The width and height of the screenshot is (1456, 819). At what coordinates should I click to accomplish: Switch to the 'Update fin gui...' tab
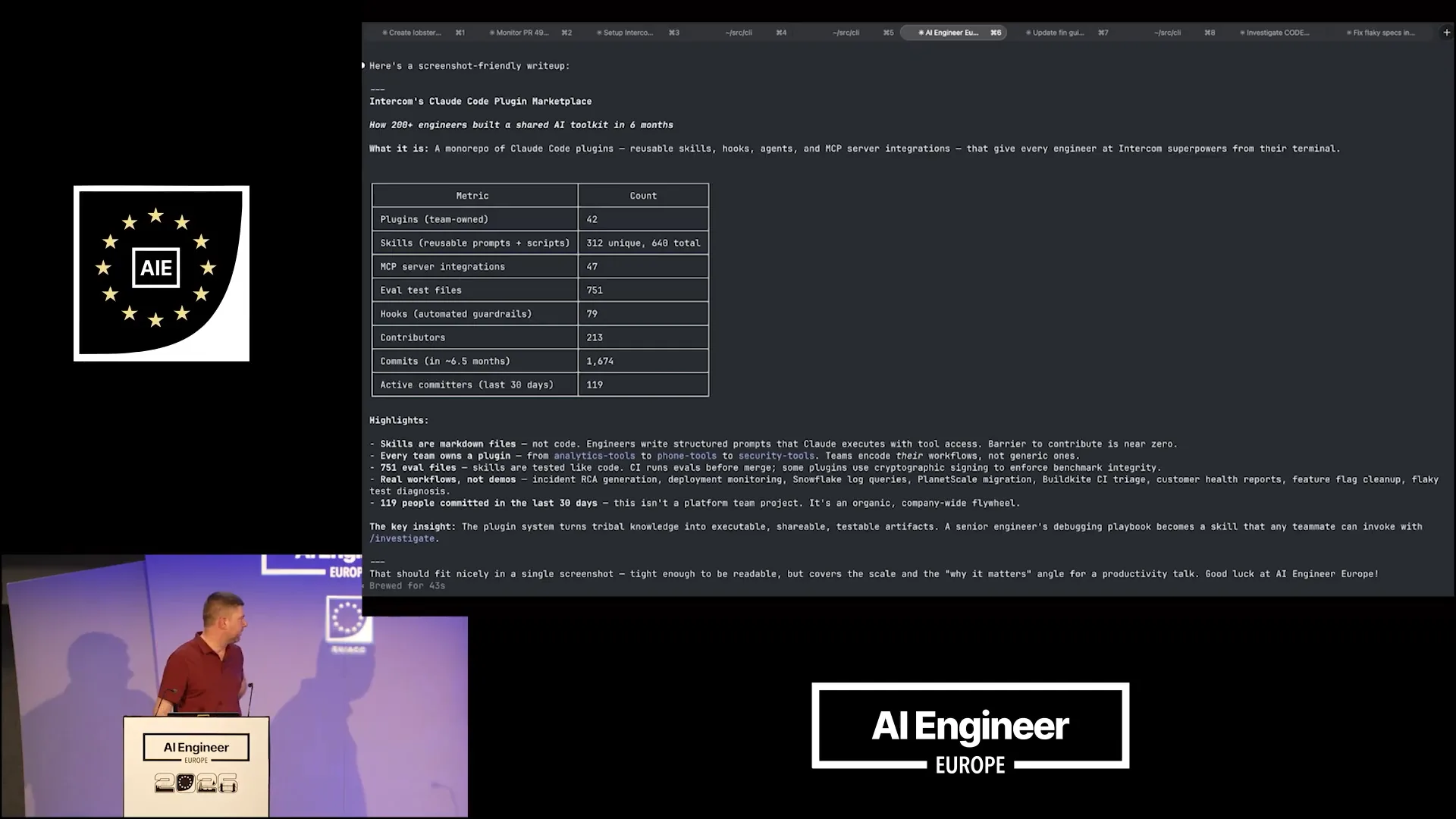[x=1067, y=33]
